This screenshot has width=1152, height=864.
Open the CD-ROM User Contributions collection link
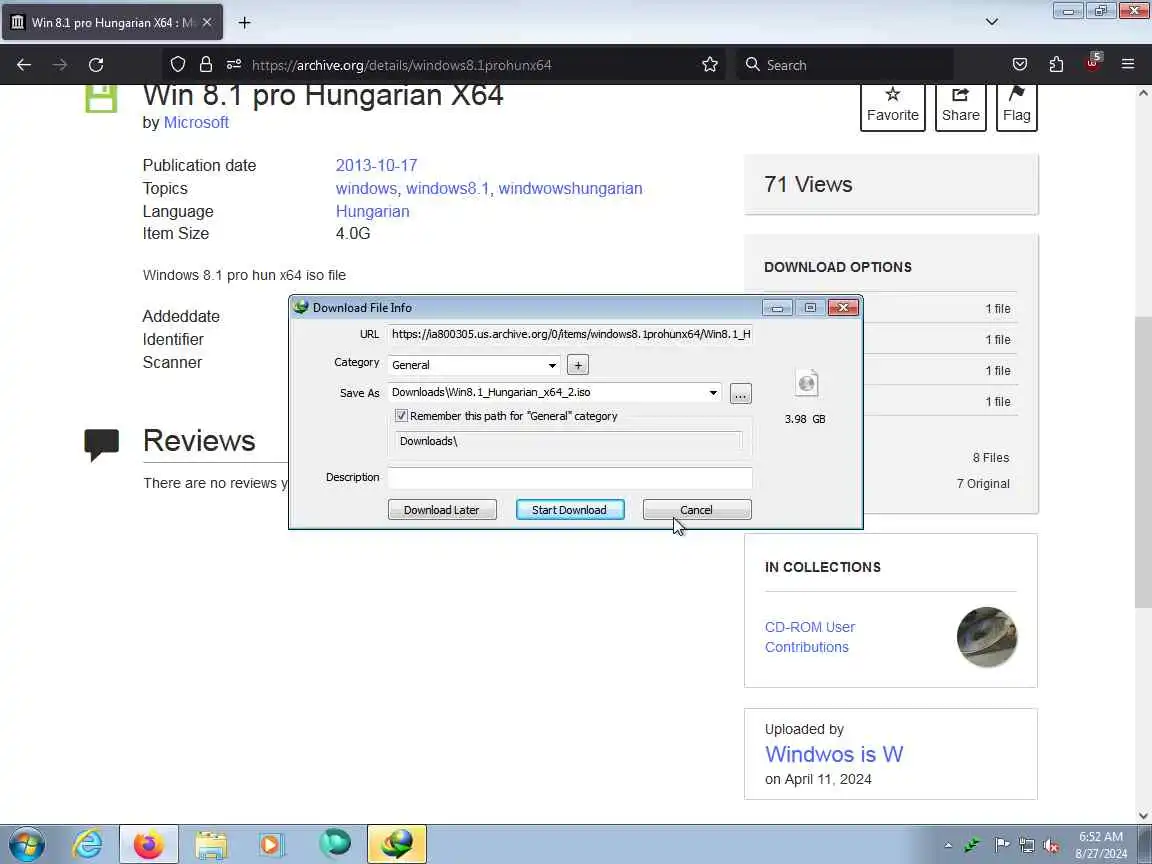click(810, 637)
